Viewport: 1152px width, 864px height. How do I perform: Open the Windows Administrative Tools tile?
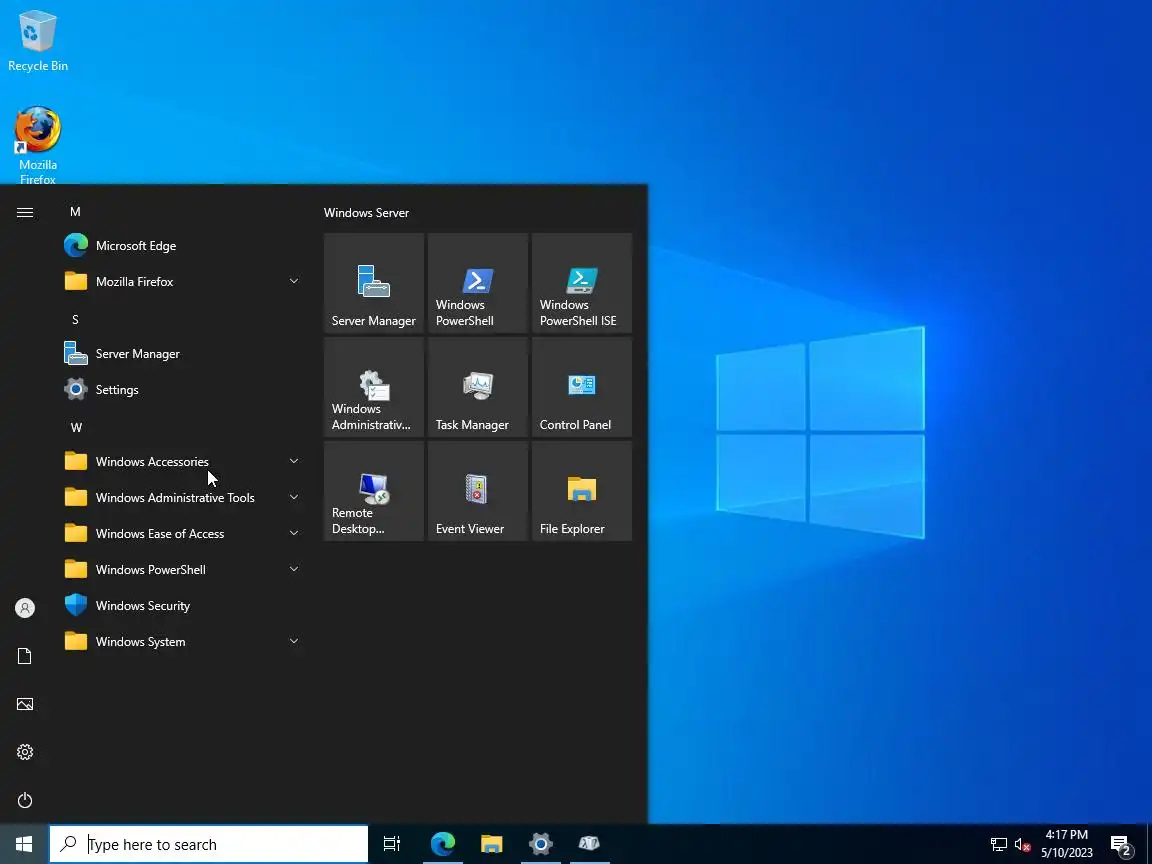coord(373,387)
